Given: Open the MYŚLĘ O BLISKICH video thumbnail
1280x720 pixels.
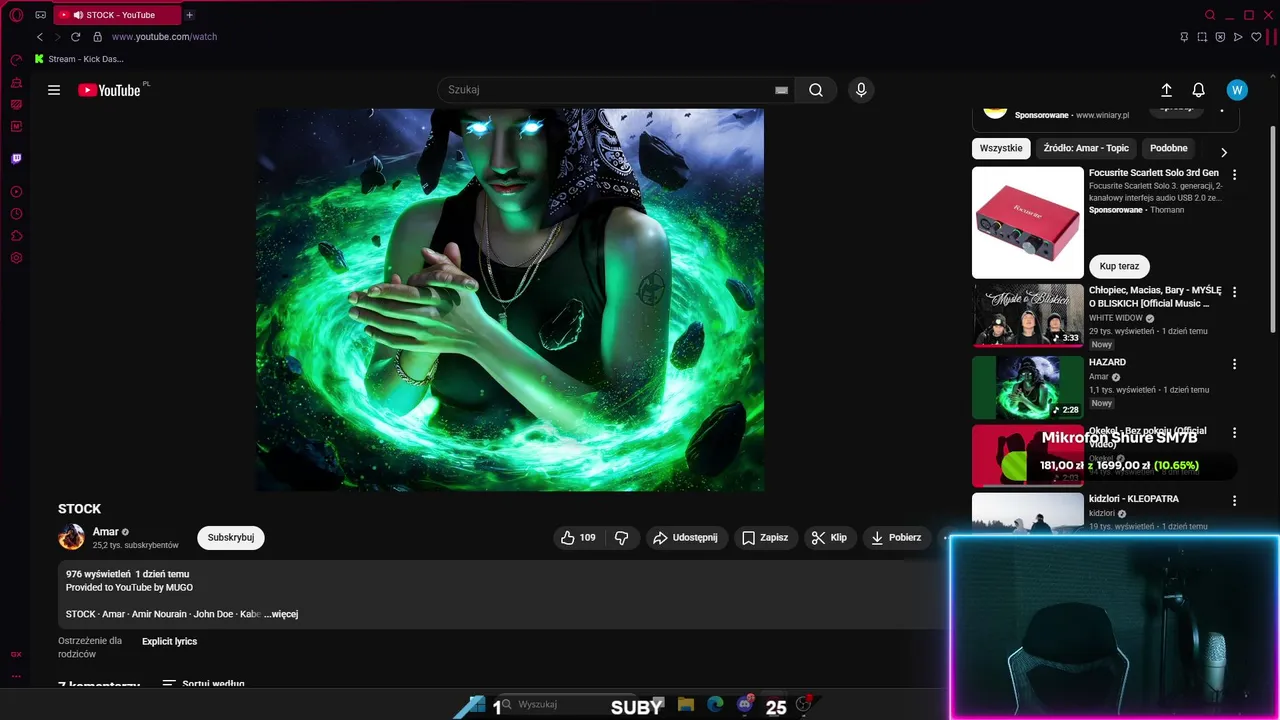Looking at the screenshot, I should [x=1027, y=315].
